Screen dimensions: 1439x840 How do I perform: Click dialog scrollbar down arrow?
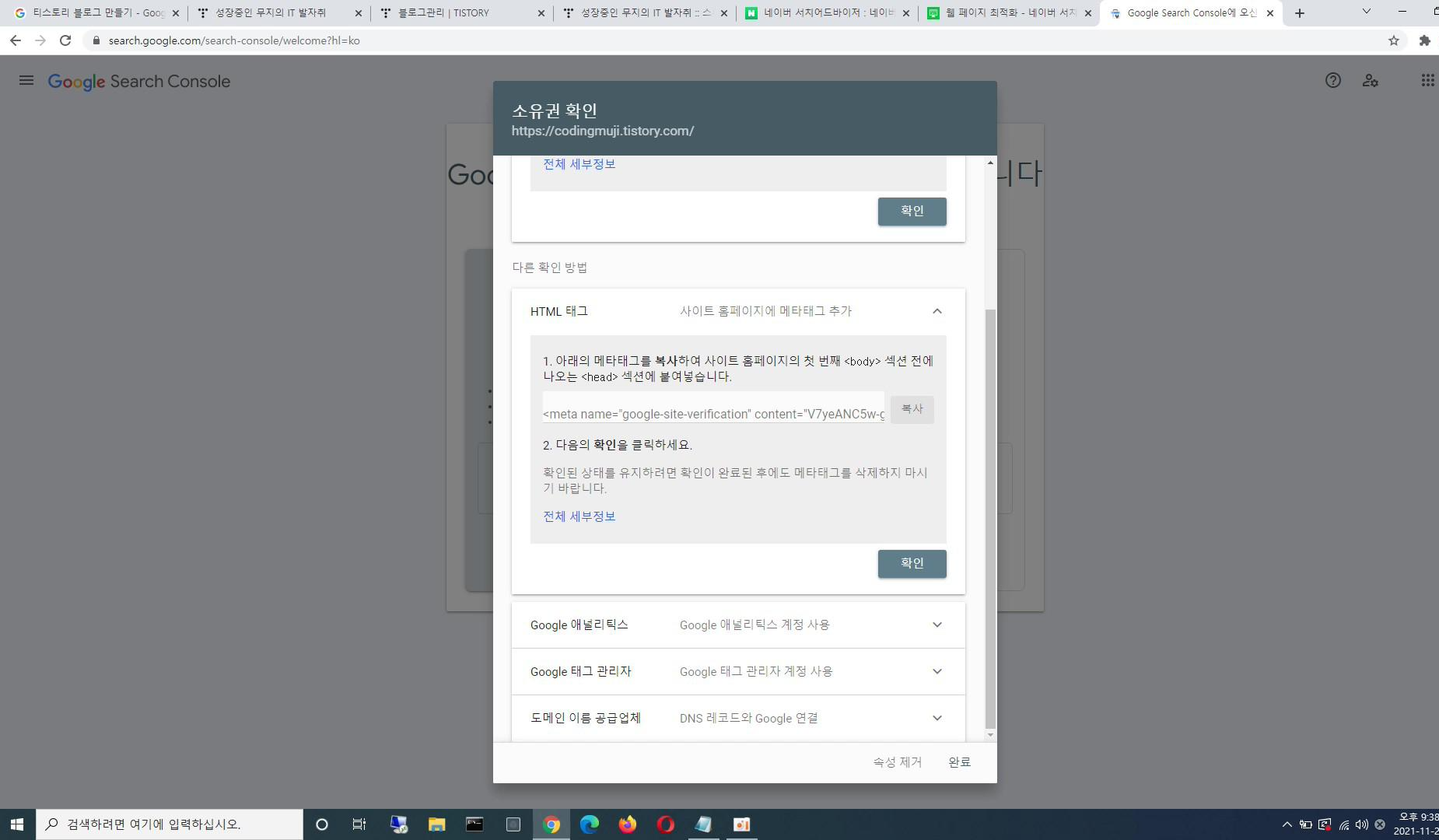[x=990, y=735]
